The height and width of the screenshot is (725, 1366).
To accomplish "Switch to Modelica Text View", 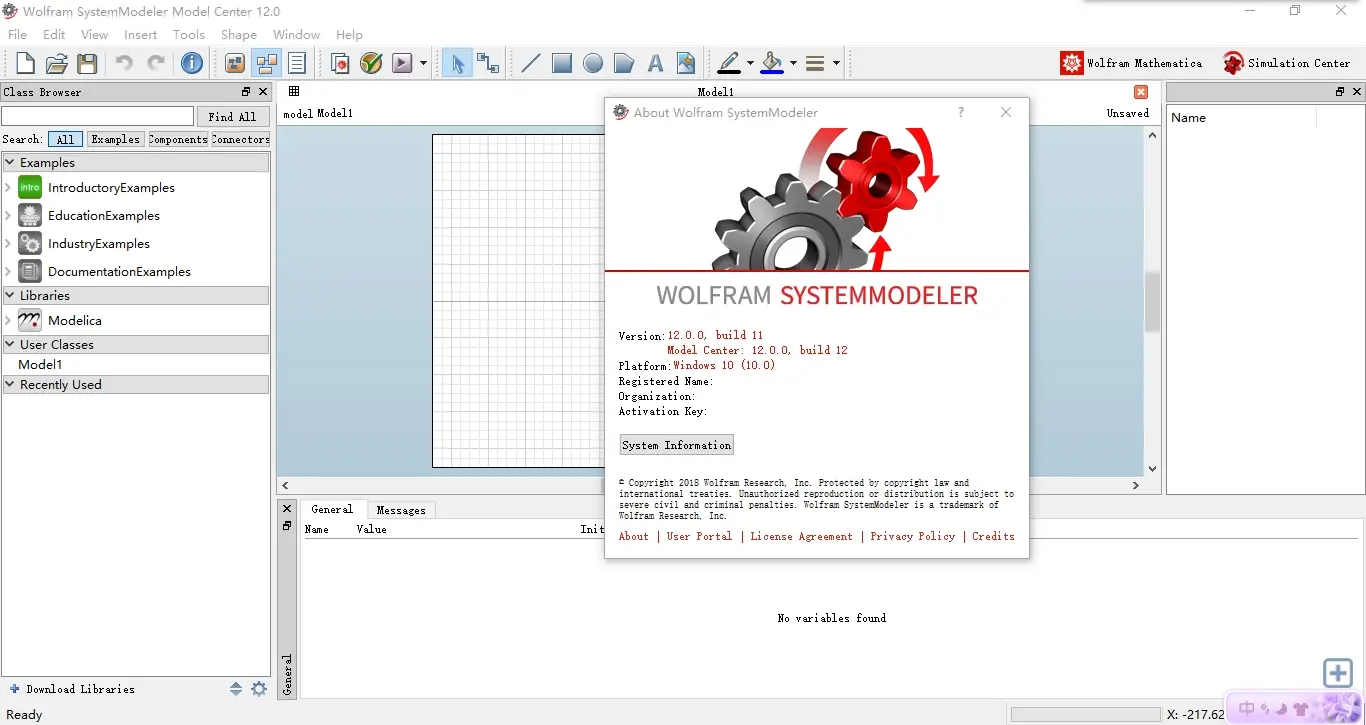I will pyautogui.click(x=297, y=64).
